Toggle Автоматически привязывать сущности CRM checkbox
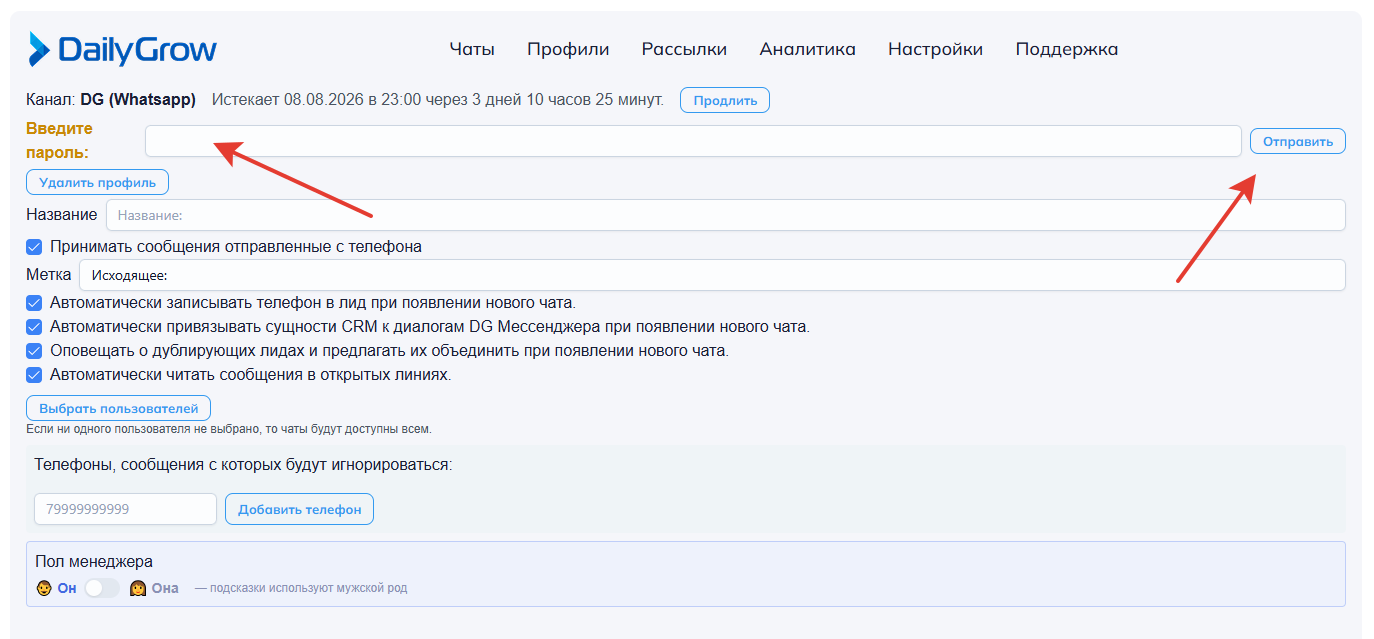The image size is (1374, 639). tap(34, 326)
